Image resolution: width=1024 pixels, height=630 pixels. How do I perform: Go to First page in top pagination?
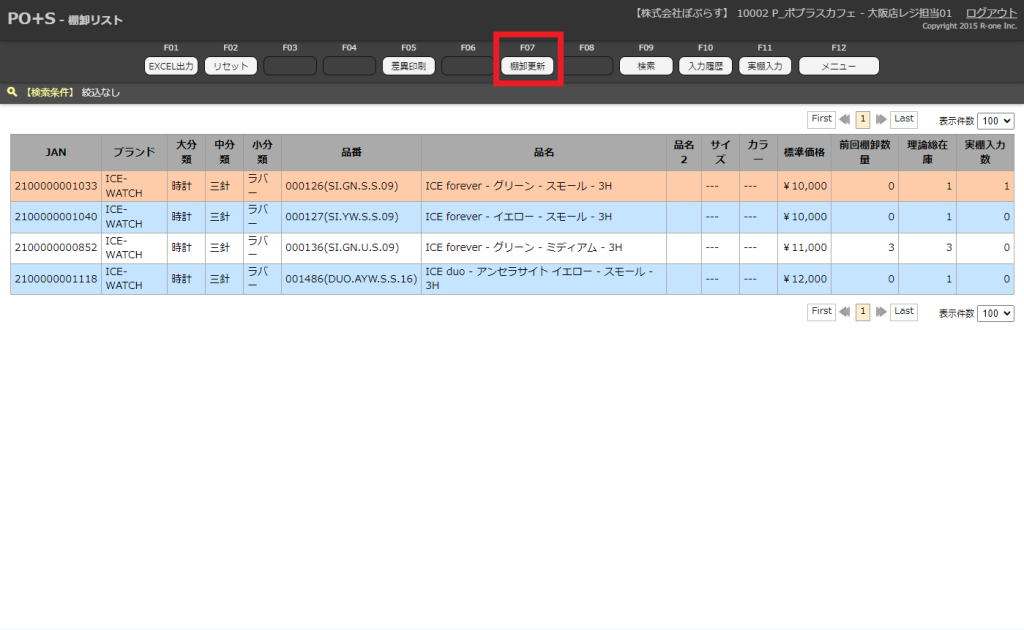click(x=821, y=119)
